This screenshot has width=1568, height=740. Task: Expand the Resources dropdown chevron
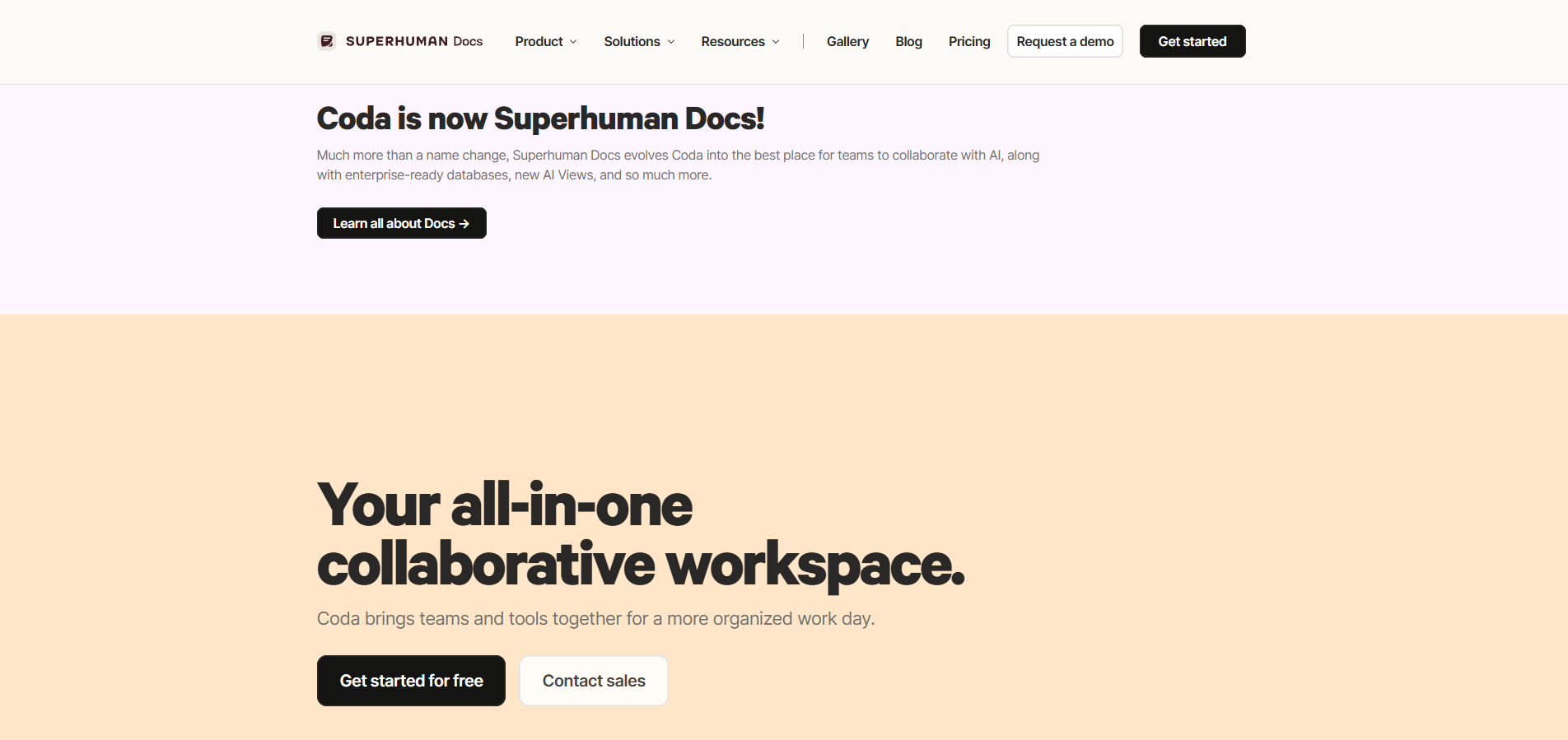[x=776, y=42]
